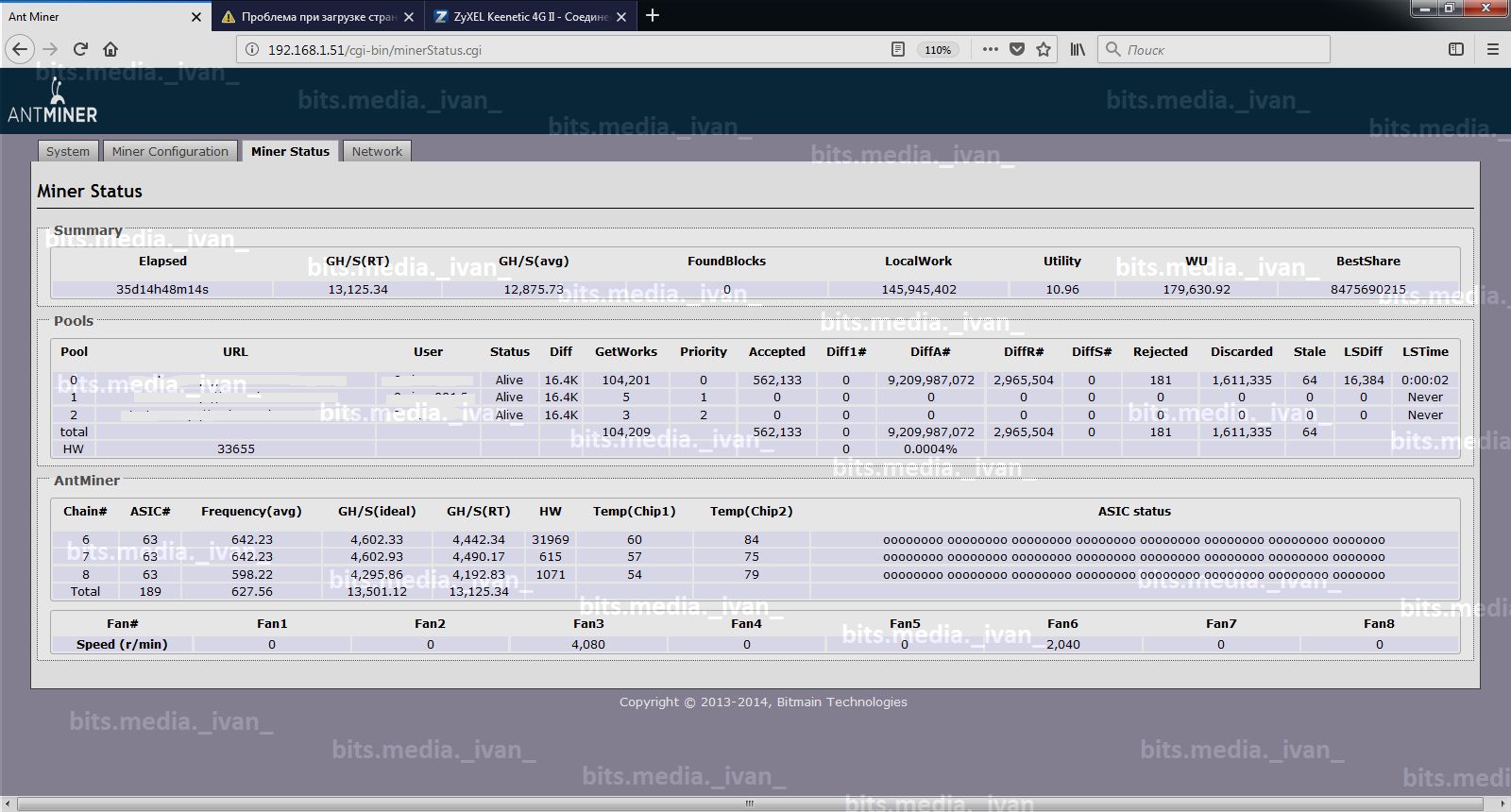Select the Miner Status tab
1511x812 pixels.
point(290,151)
